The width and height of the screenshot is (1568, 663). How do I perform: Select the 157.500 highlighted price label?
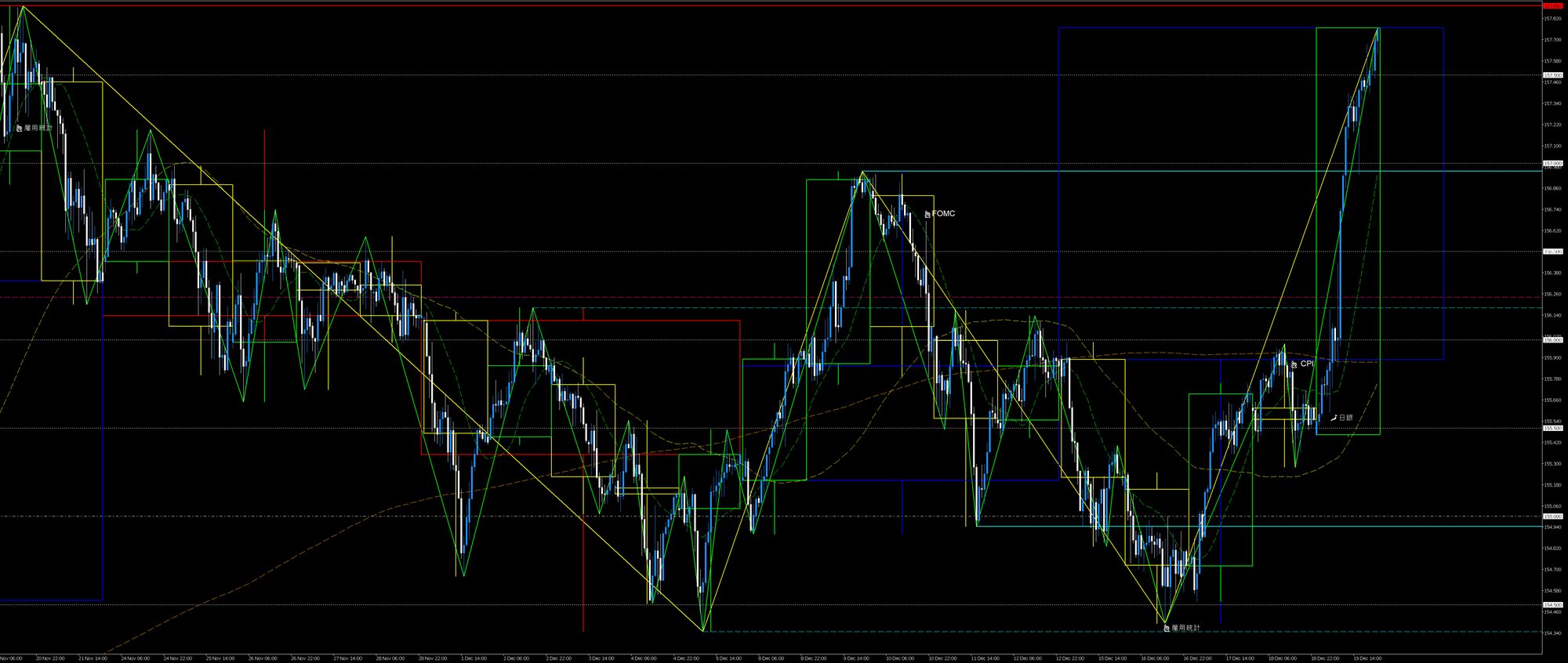click(1552, 75)
